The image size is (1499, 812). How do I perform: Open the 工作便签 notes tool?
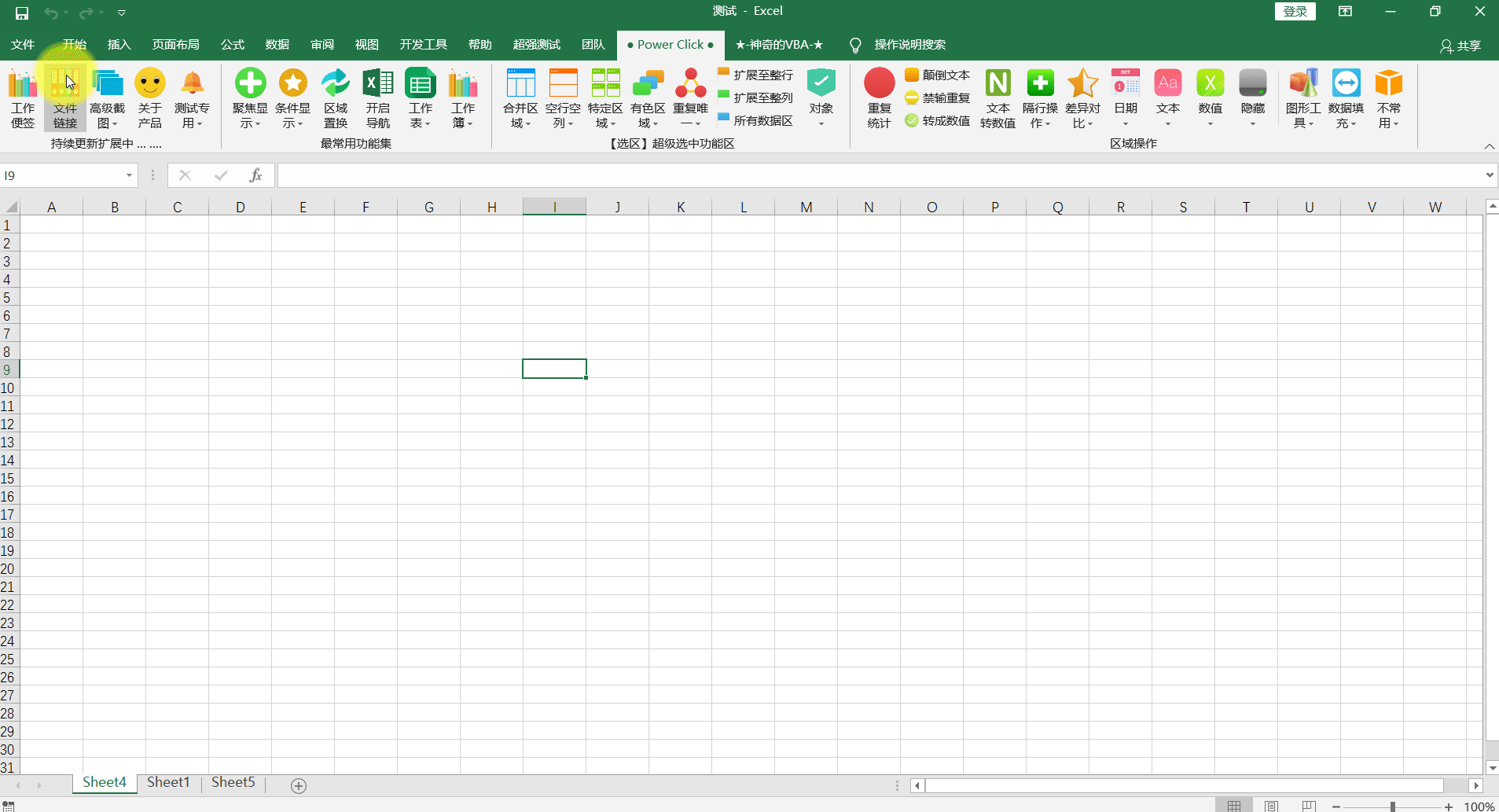(23, 98)
